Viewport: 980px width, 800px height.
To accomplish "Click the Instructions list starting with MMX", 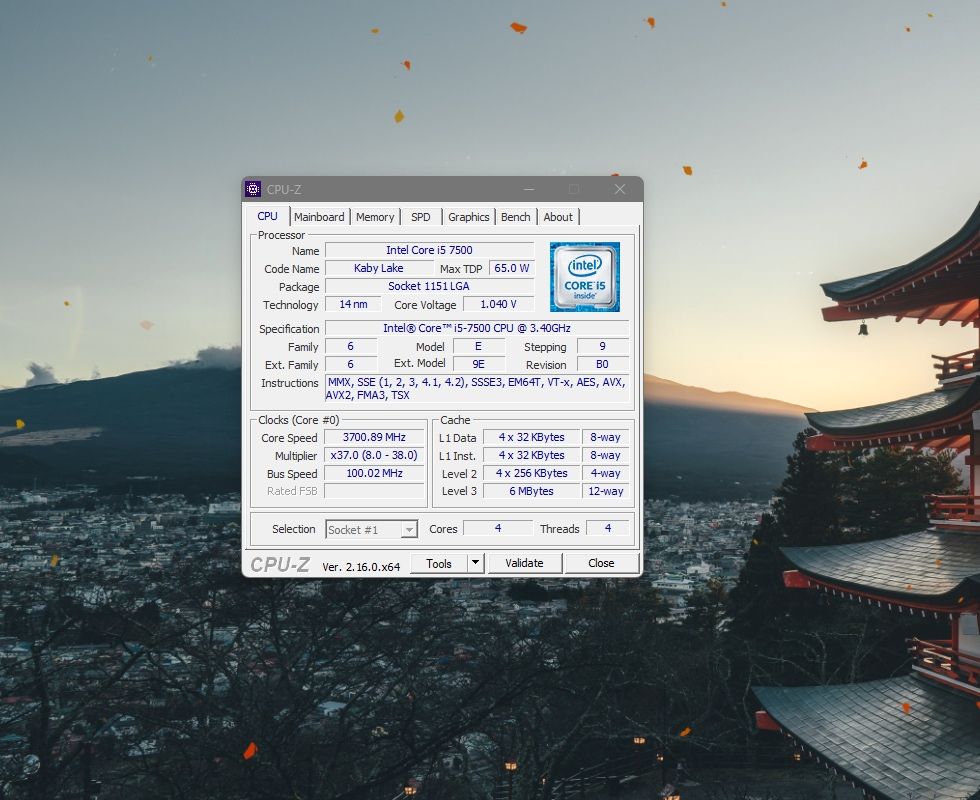I will point(476,388).
